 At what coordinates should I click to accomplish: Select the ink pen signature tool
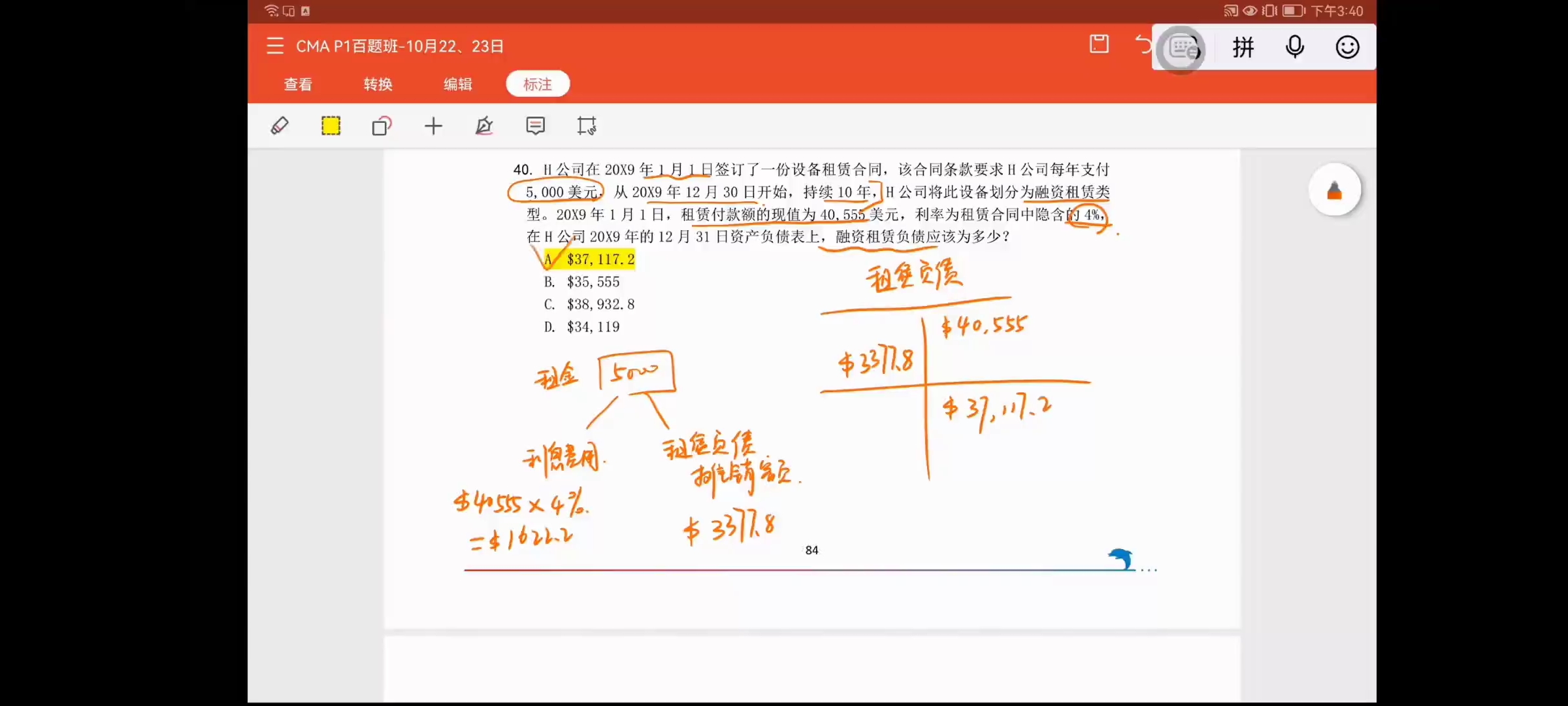coord(484,126)
